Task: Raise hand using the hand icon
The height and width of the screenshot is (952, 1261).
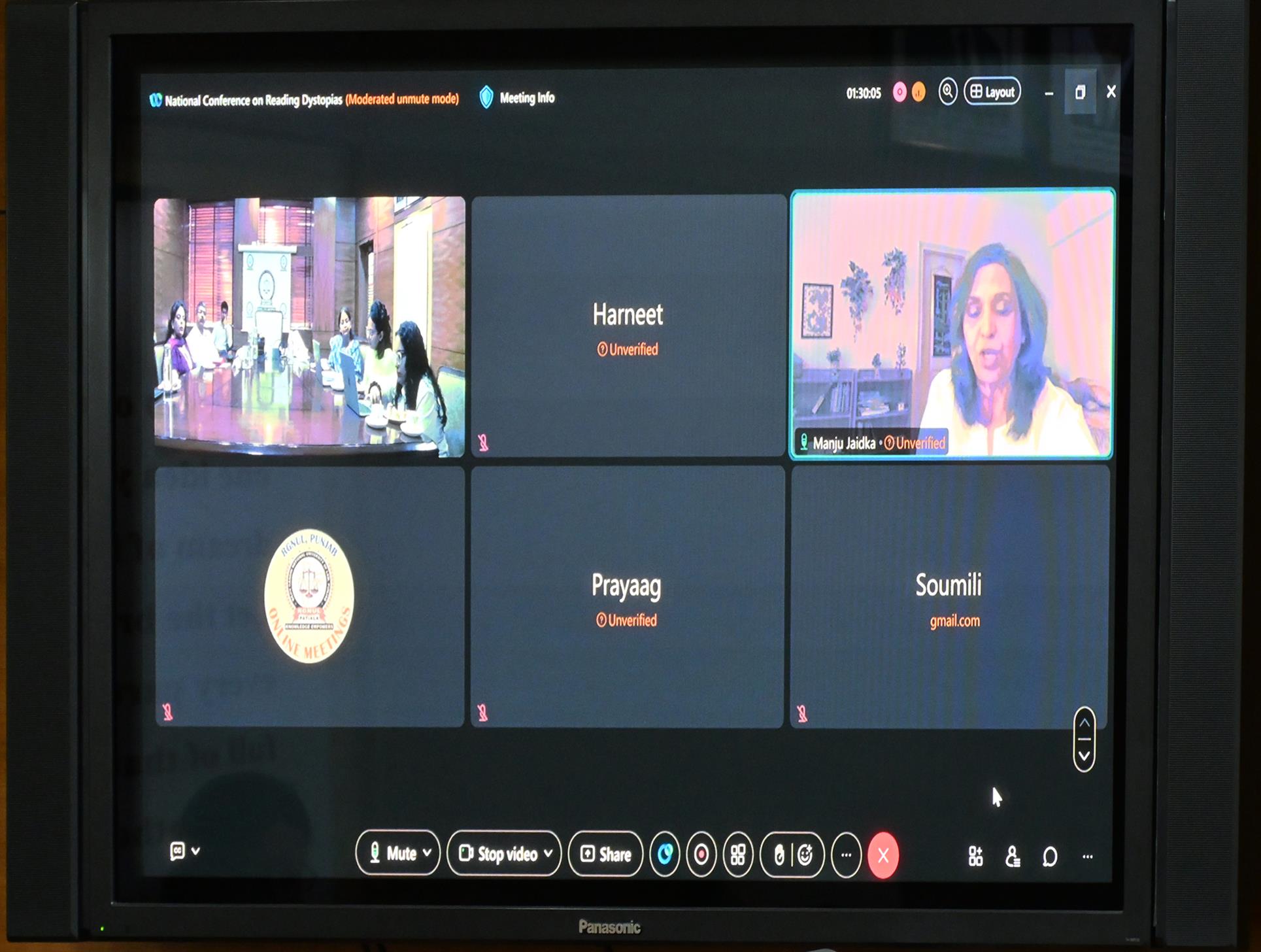Action: 779,855
